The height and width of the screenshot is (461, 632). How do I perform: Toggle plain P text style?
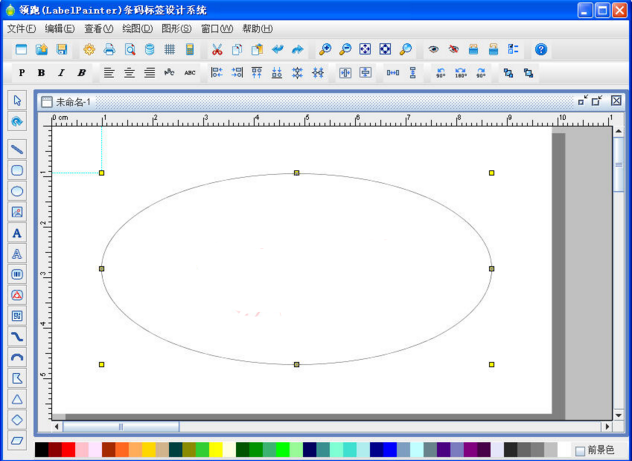coord(22,73)
